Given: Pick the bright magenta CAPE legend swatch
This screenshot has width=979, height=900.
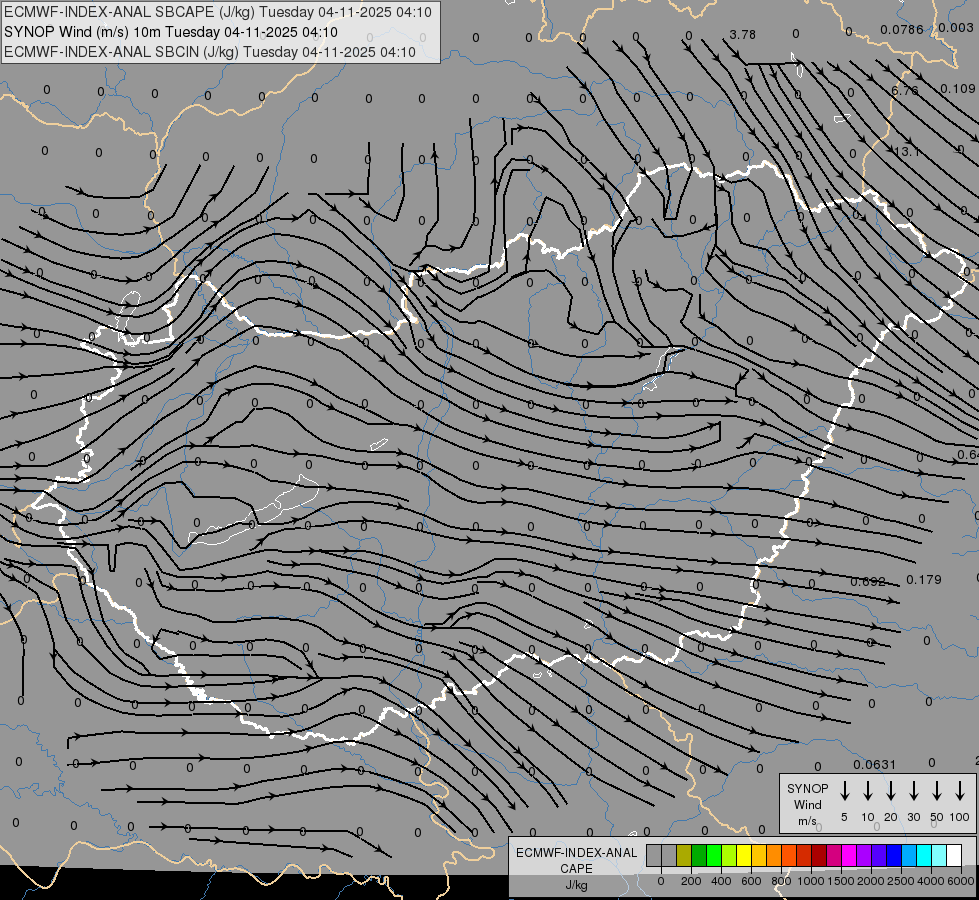Looking at the screenshot, I should click(x=849, y=855).
